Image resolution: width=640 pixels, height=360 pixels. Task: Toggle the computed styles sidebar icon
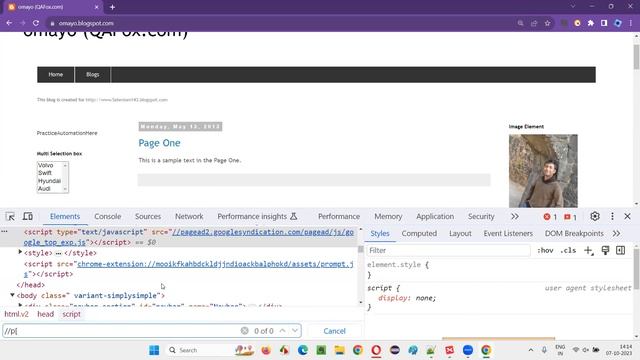[620, 250]
